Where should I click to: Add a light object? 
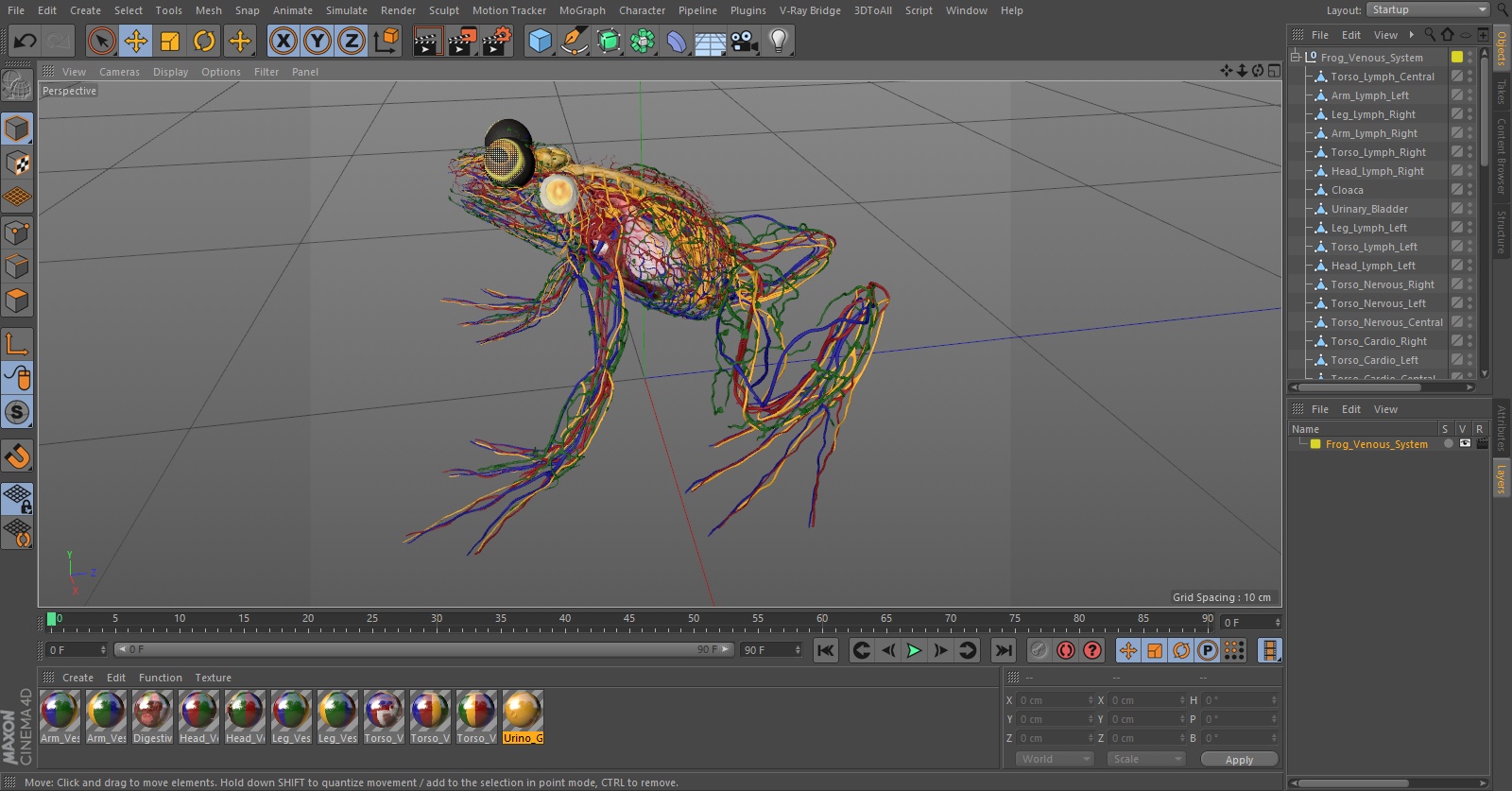click(x=779, y=41)
